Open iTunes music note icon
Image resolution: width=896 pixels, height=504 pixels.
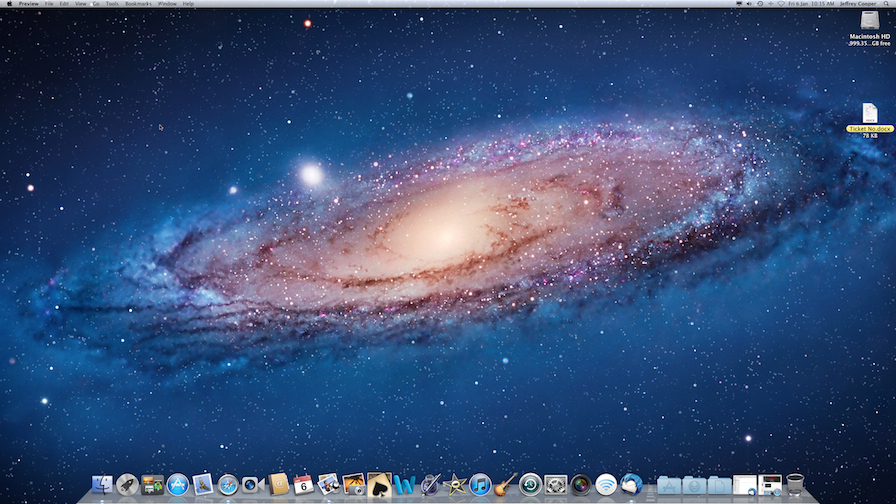click(480, 485)
